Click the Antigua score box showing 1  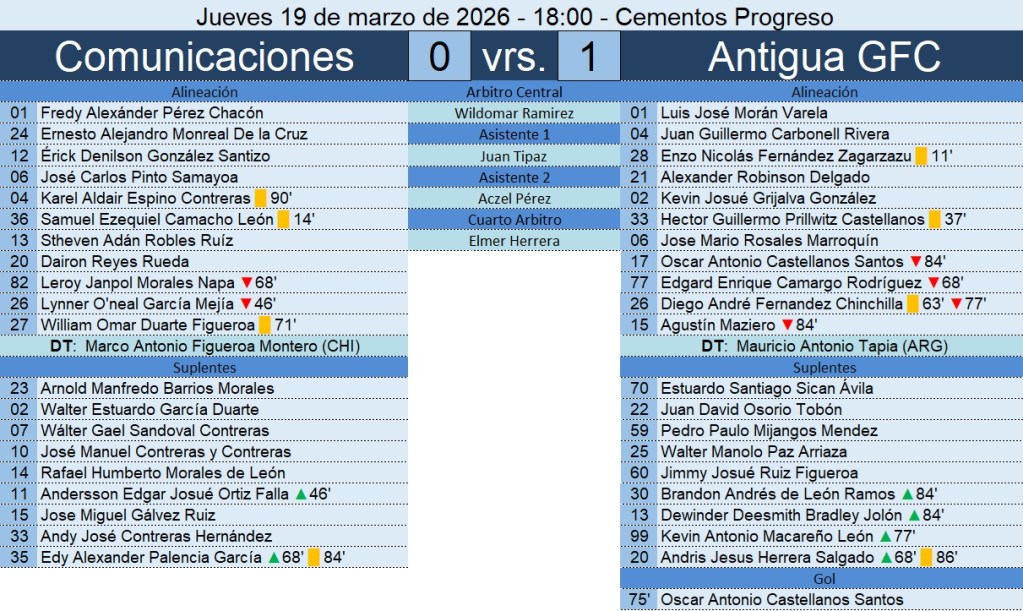pyautogui.click(x=588, y=57)
